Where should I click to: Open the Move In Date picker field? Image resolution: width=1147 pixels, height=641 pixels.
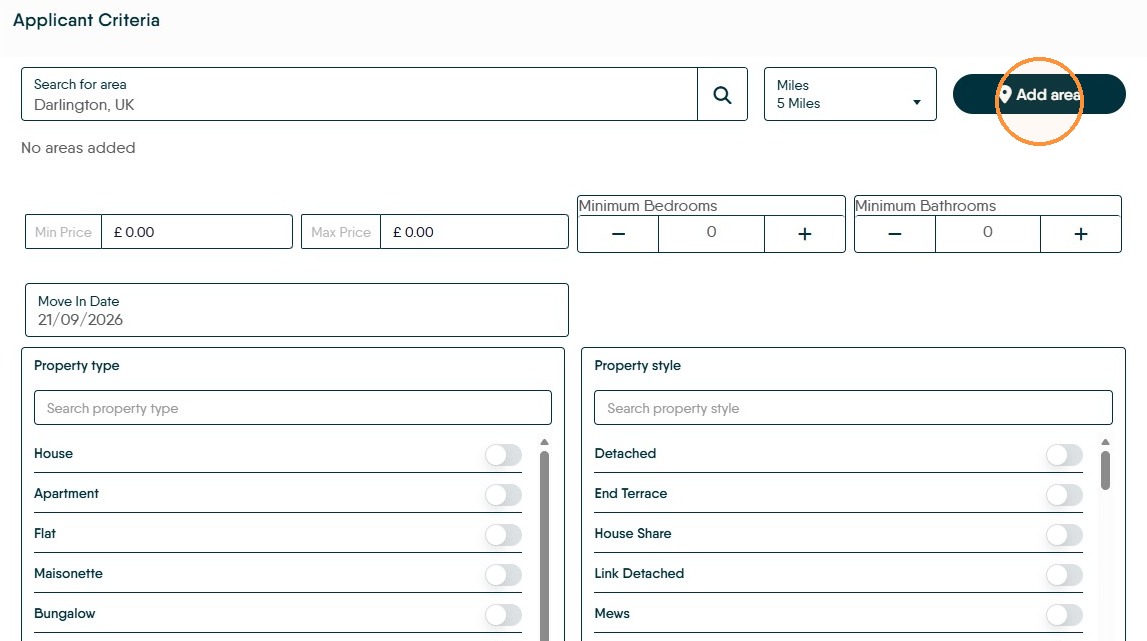pos(297,310)
